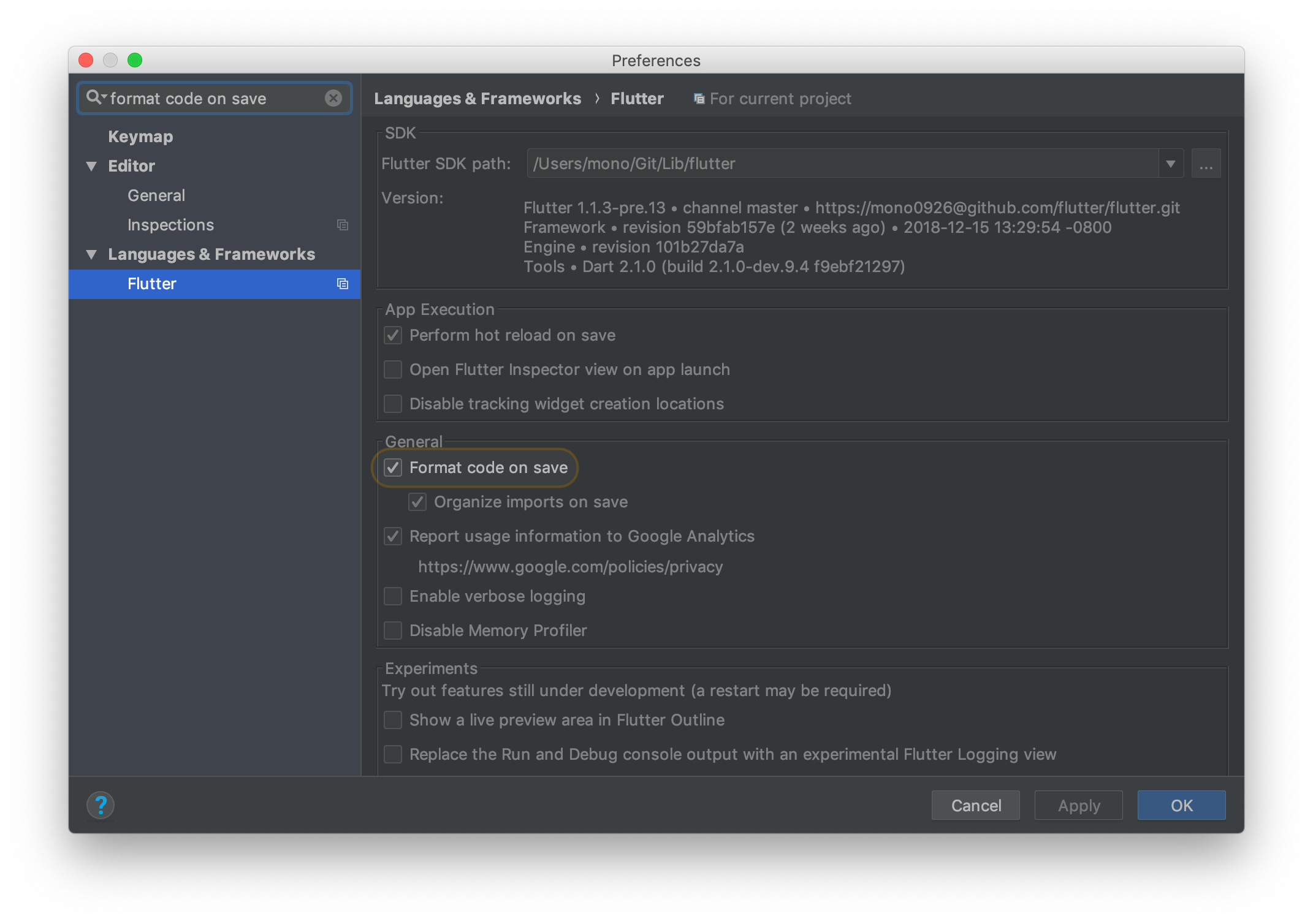Click the search magnifier icon in the Preferences filter

pyautogui.click(x=96, y=97)
